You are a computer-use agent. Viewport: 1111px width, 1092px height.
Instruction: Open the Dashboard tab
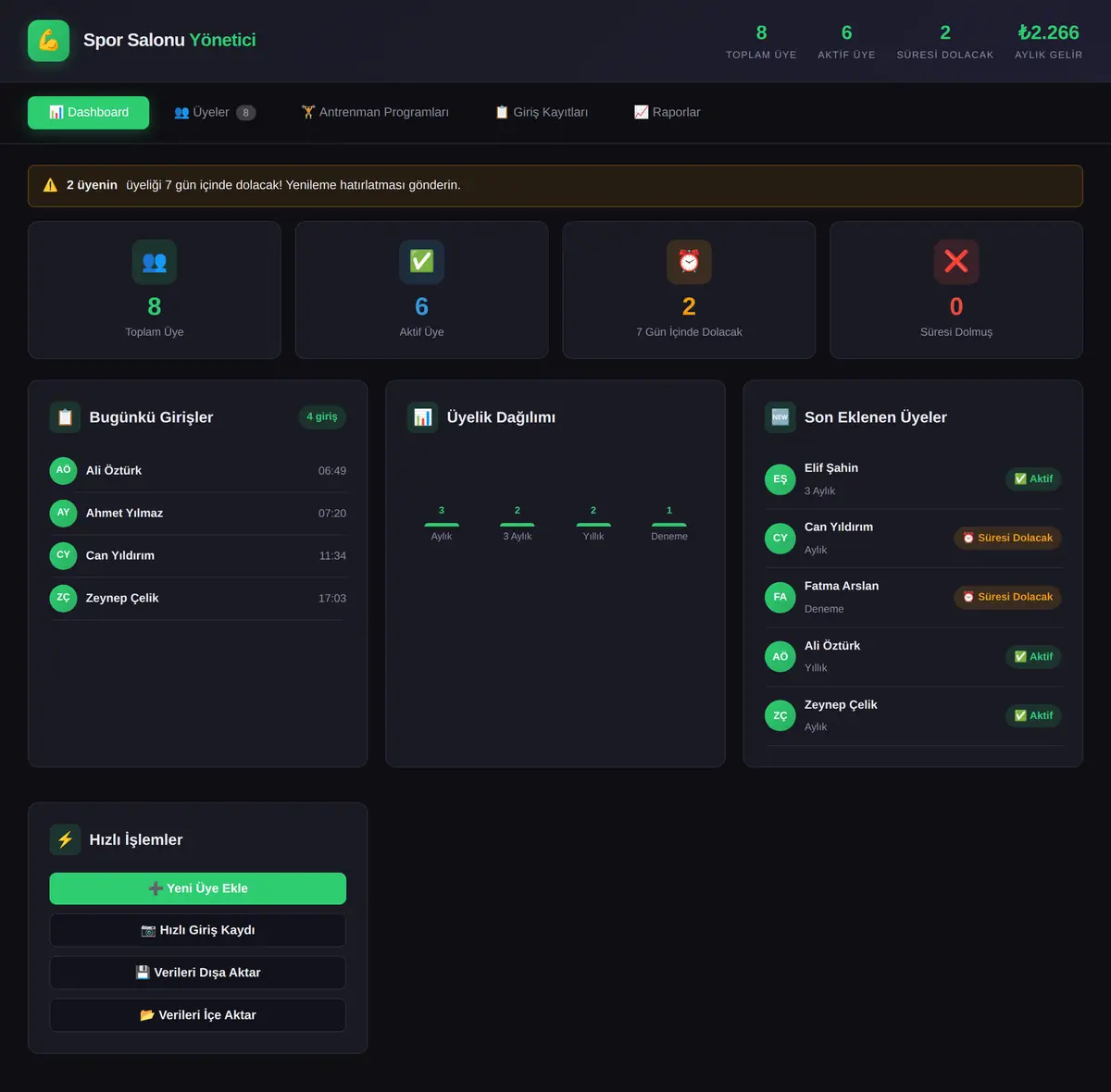click(x=88, y=112)
